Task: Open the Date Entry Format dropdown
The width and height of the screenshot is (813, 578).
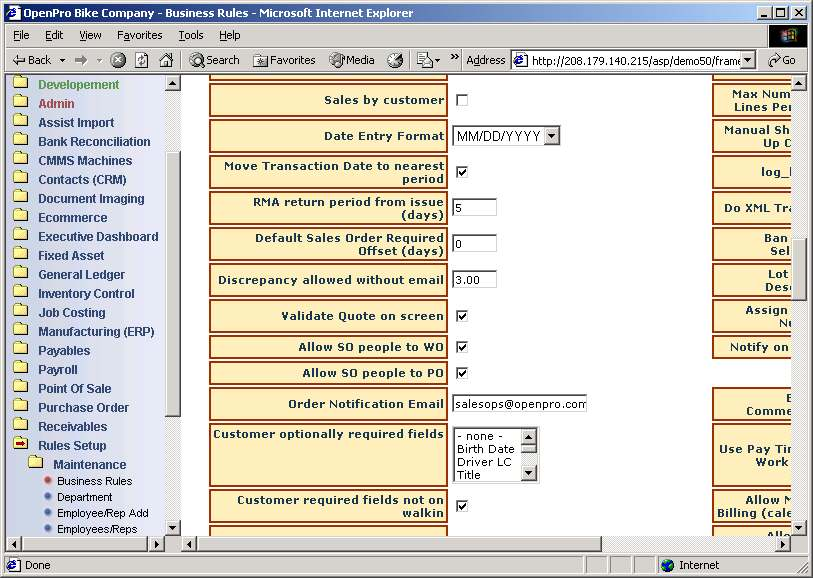Action: pyautogui.click(x=552, y=136)
